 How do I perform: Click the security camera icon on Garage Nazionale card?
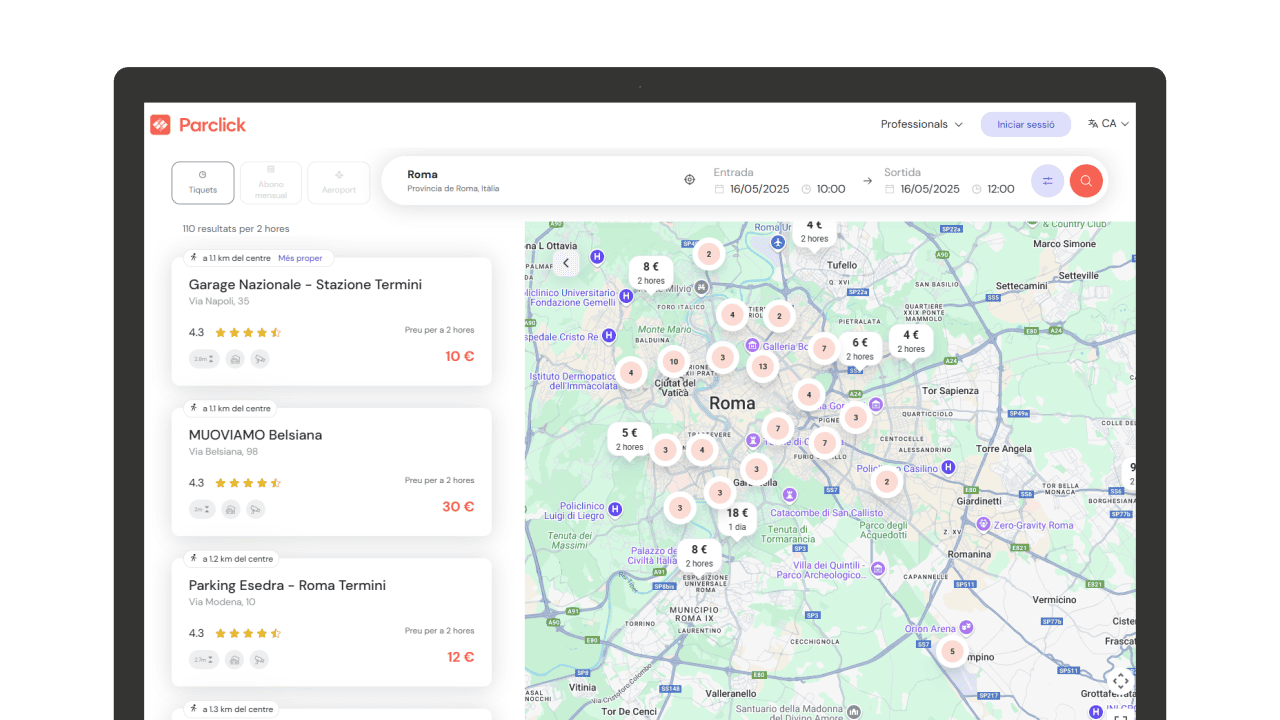point(260,359)
